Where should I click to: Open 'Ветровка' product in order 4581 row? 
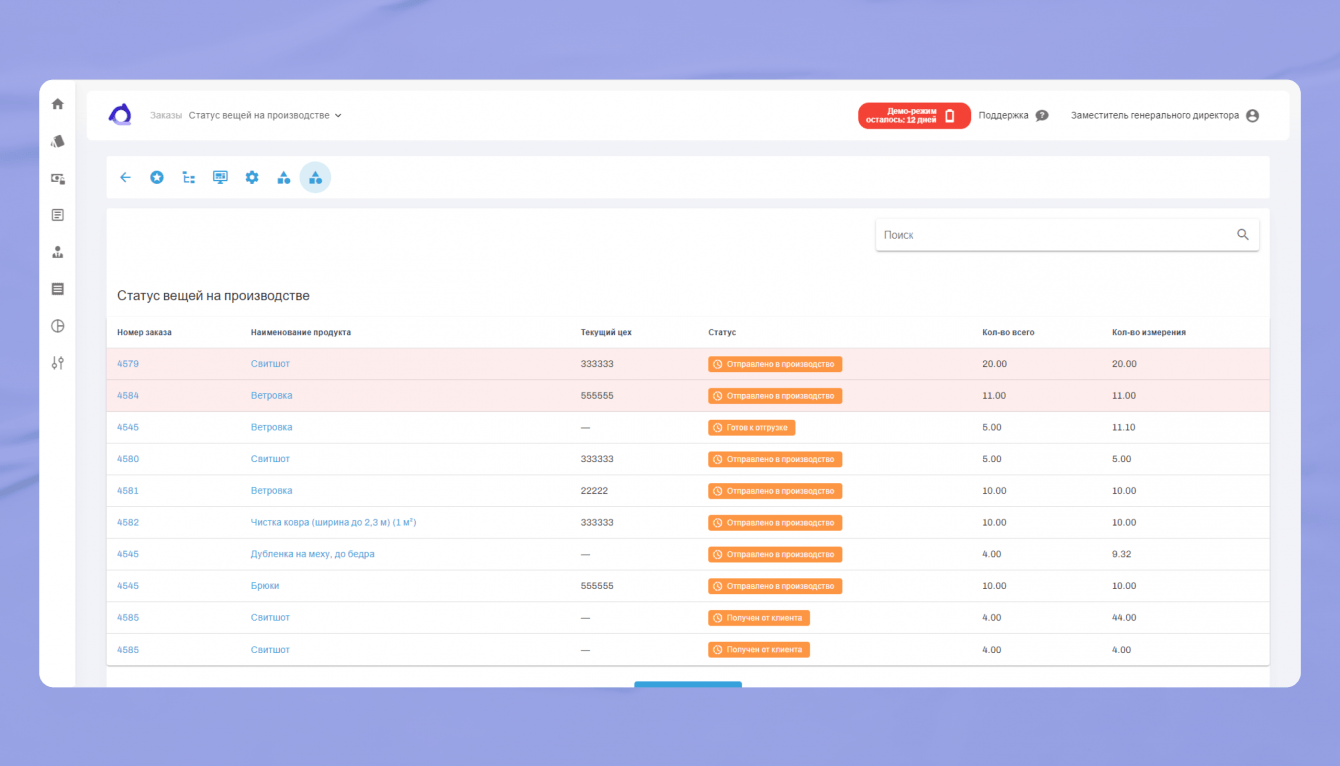[272, 491]
